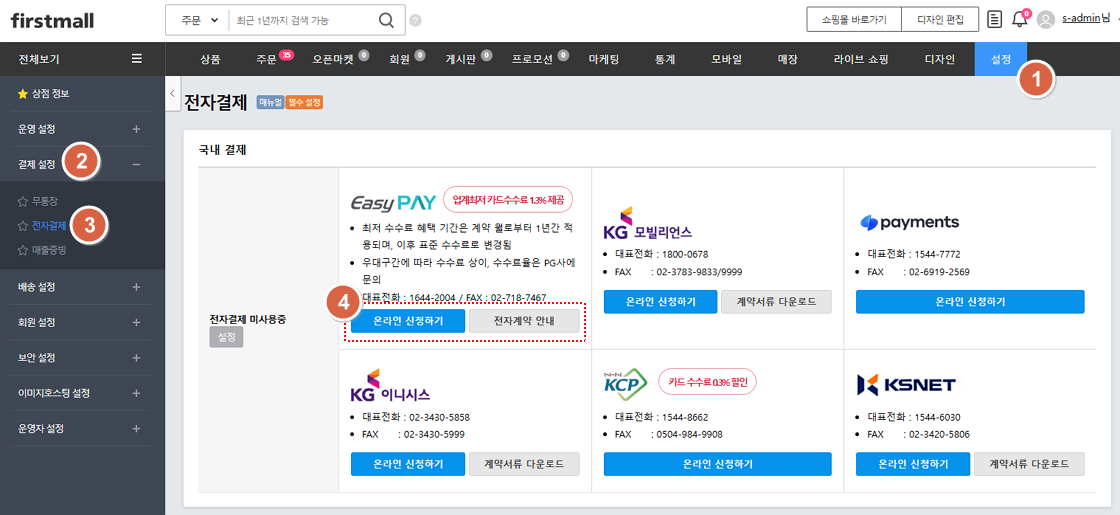Screen dimensions: 1120x515
Task: Click the 카드 수수료 0.3% 할인 badge
Action: [x=707, y=382]
